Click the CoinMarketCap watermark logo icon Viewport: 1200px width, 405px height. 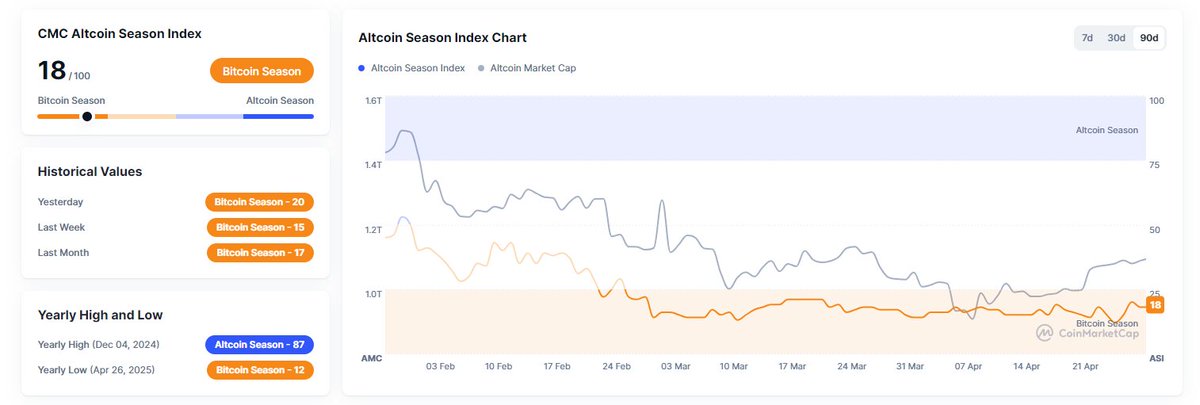coord(1044,333)
